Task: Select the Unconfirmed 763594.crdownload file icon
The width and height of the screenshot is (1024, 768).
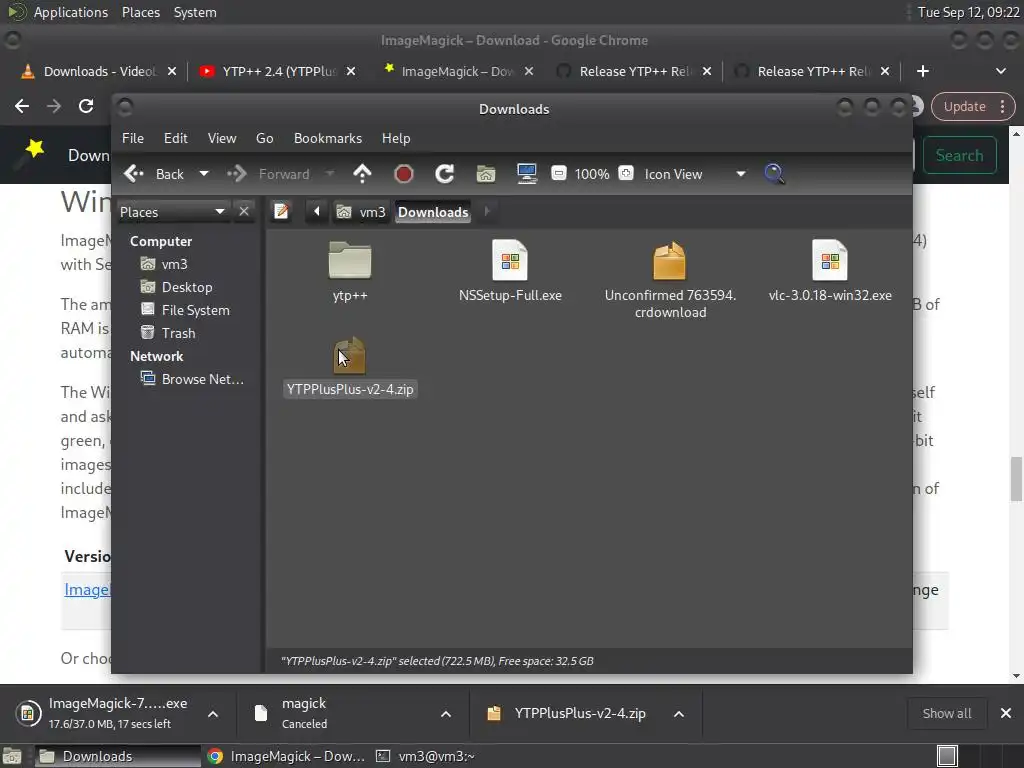Action: 669,261
